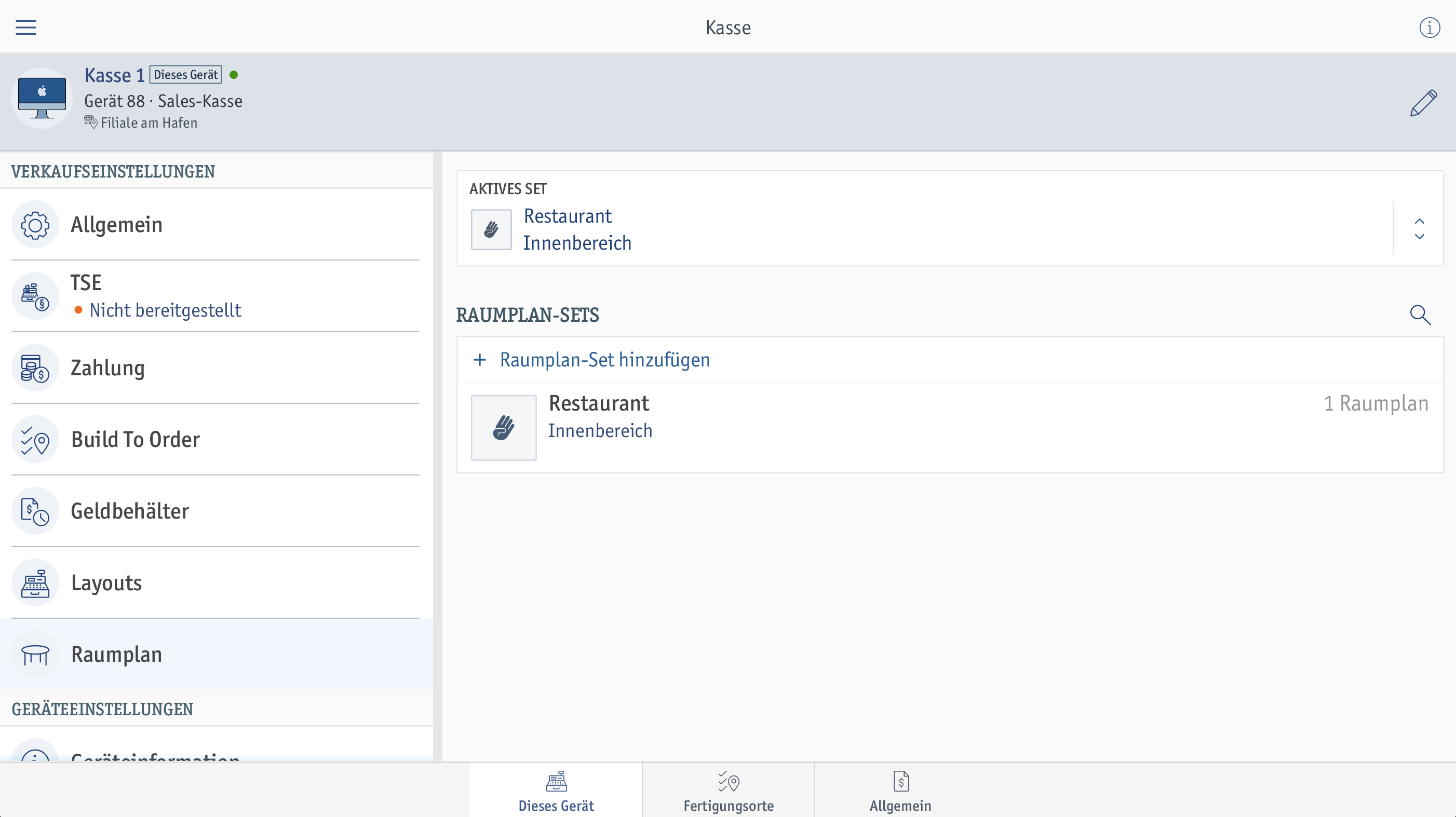The width and height of the screenshot is (1456, 817).
Task: Click the Build To Order icon
Action: (35, 440)
